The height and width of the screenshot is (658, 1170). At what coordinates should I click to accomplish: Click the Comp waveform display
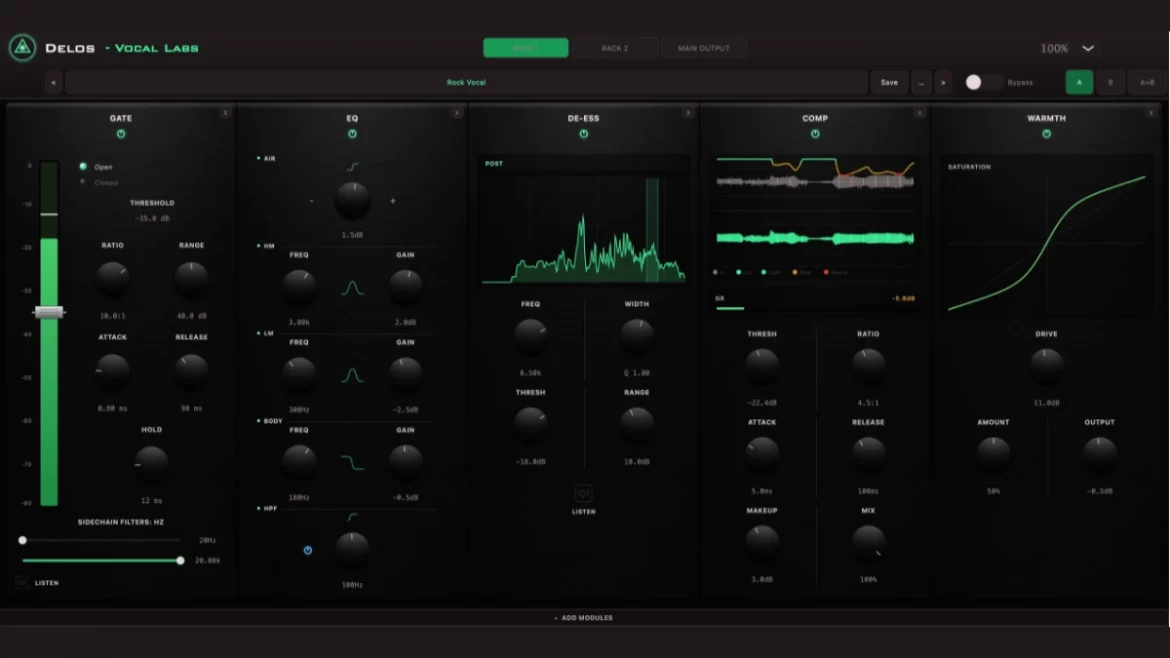click(815, 210)
